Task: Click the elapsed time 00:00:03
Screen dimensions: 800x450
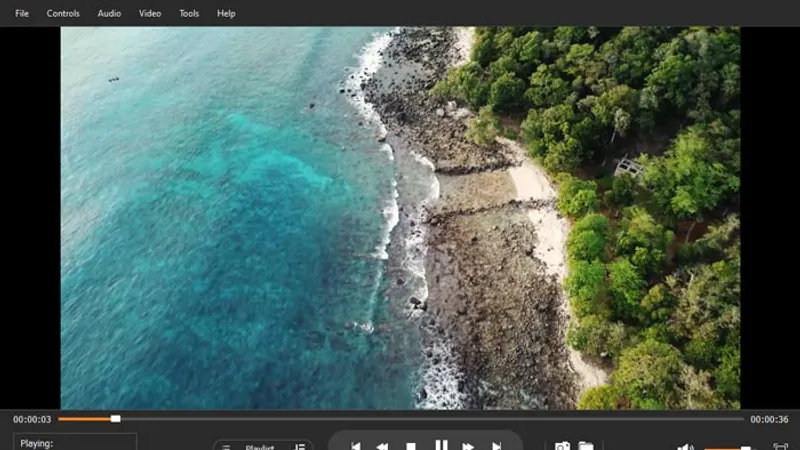Action: tap(32, 419)
